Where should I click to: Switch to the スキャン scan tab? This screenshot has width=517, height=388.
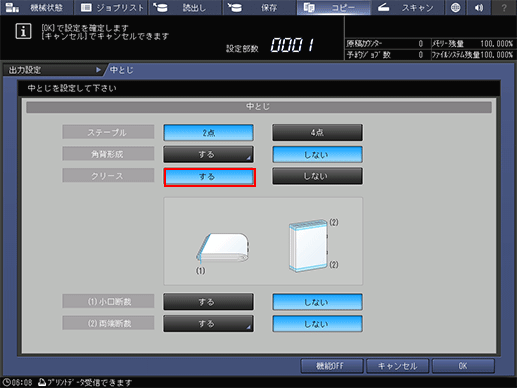click(407, 7)
